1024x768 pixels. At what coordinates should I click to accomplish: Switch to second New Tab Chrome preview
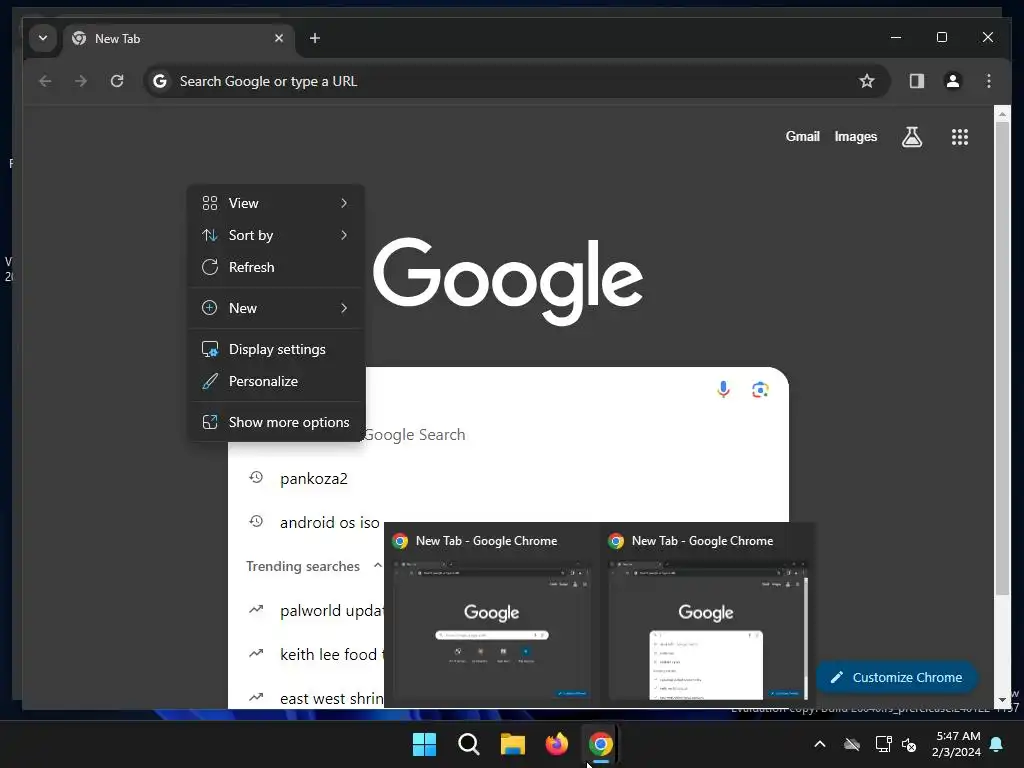click(707, 615)
